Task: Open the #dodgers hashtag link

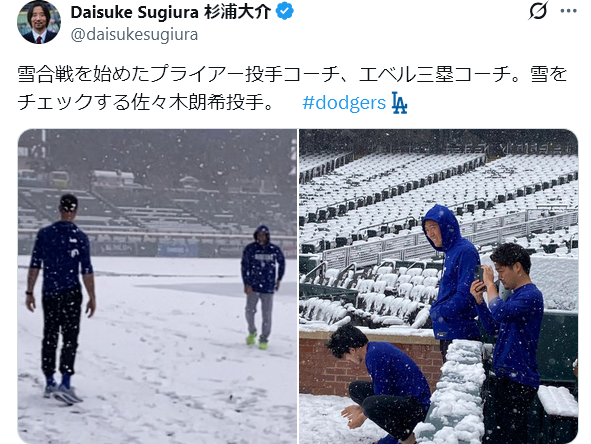Action: [x=344, y=103]
